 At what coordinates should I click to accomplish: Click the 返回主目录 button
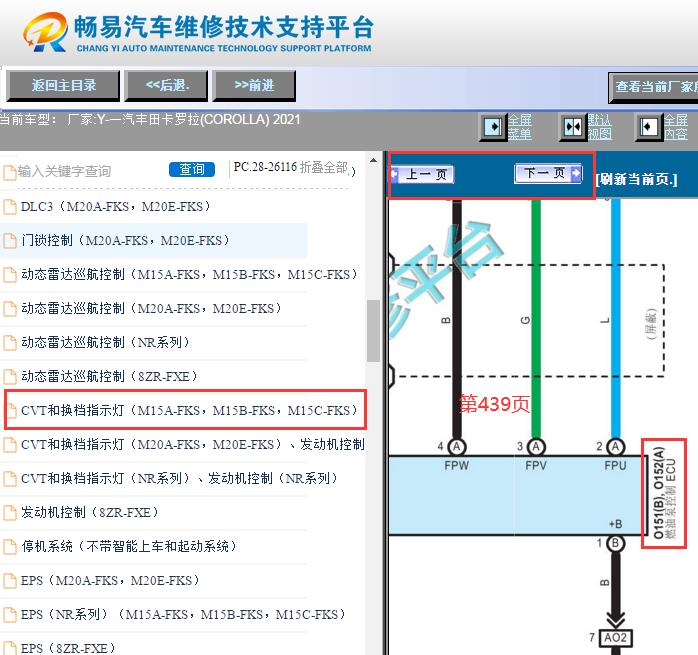(x=63, y=85)
